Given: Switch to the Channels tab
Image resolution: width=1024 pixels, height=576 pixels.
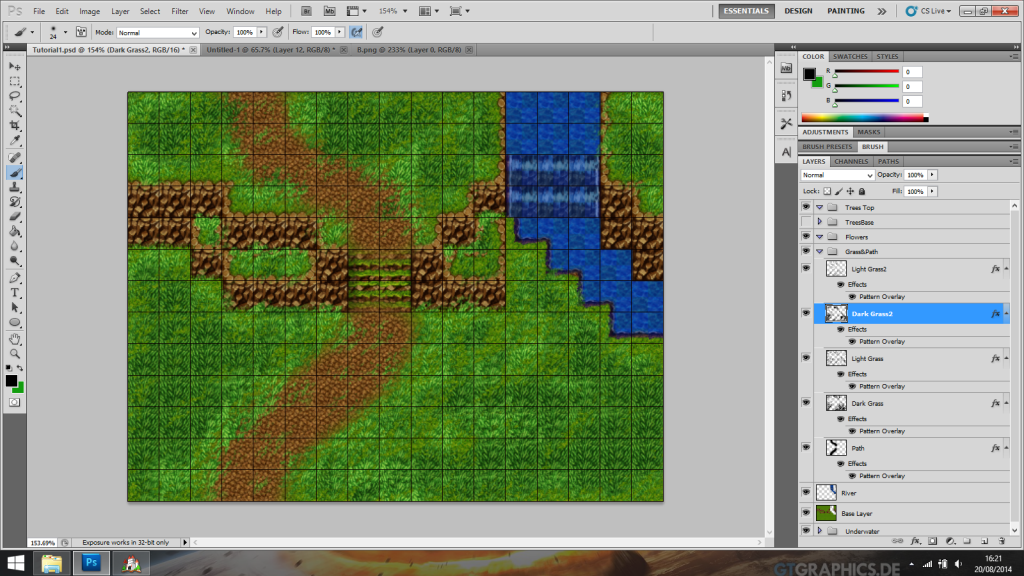Looking at the screenshot, I should point(851,161).
